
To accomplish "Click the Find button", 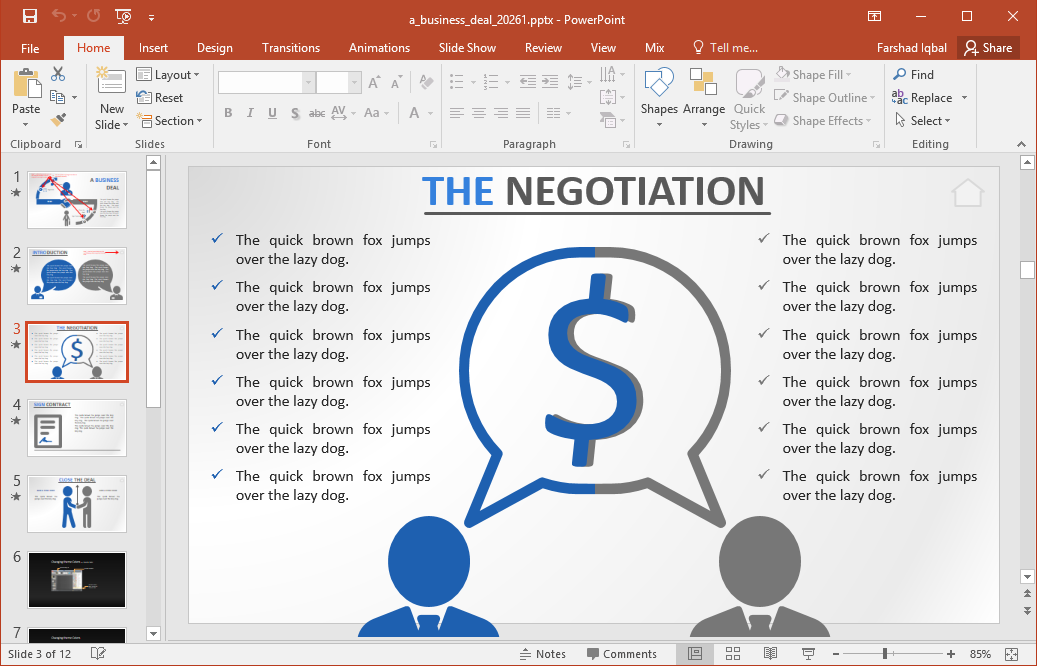I will [913, 75].
